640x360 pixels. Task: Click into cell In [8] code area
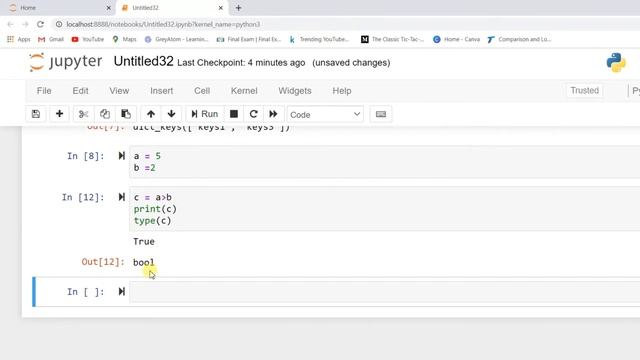384,162
